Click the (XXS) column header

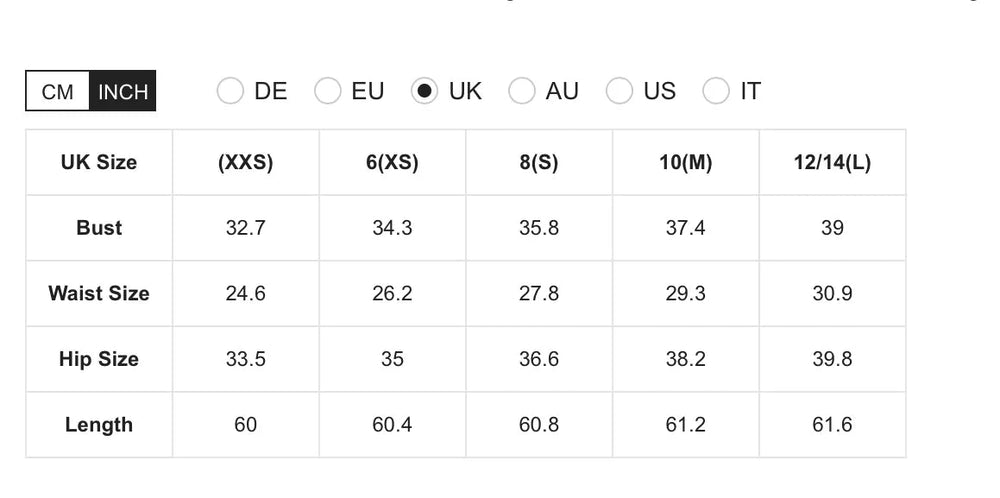tap(246, 162)
